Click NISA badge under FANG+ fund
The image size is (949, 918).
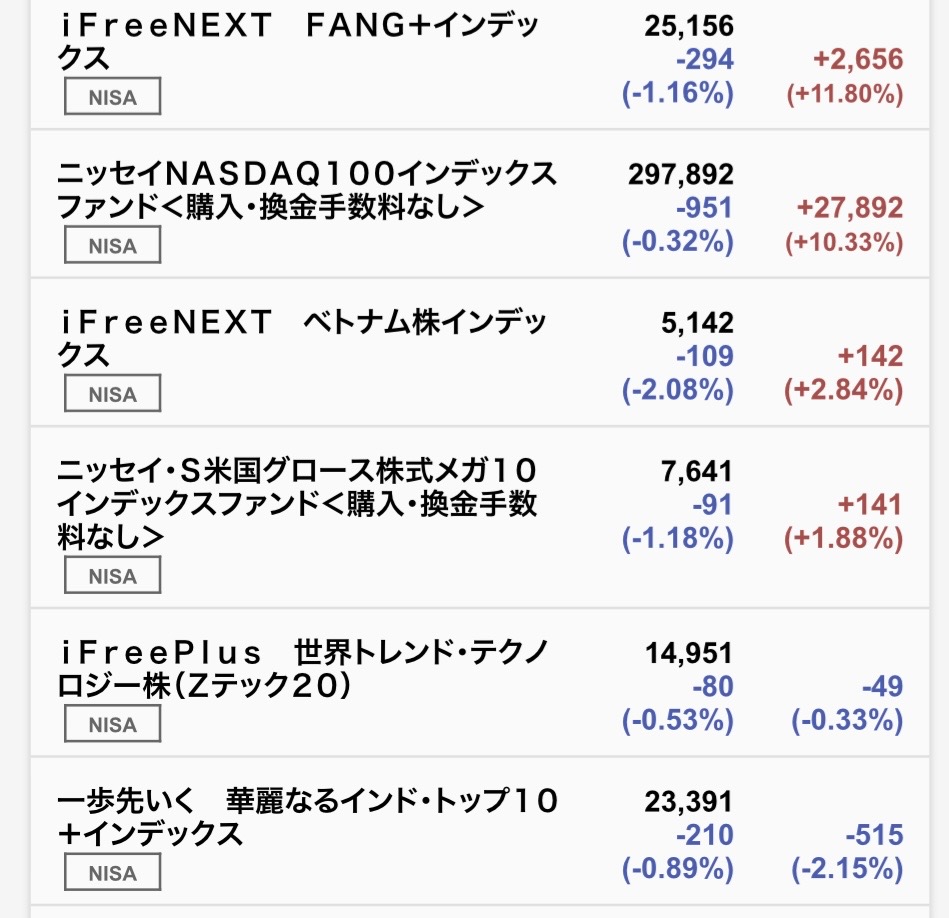pos(113,96)
